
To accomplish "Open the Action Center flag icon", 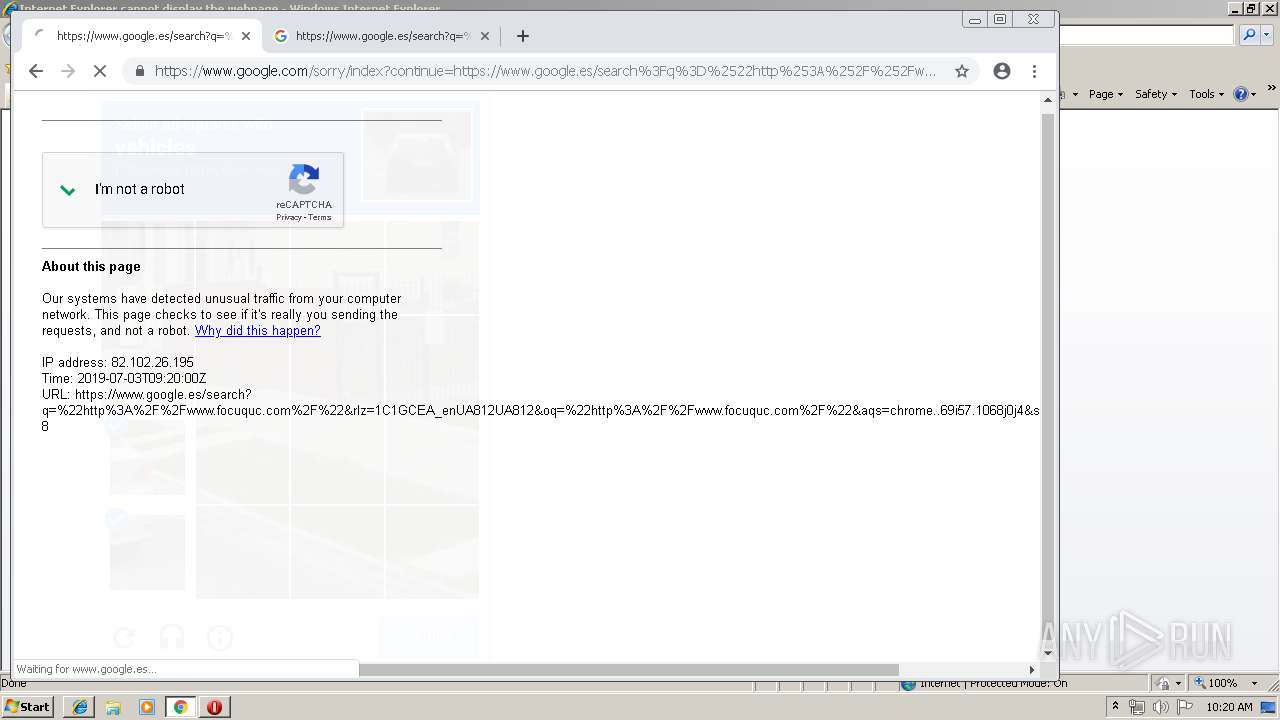I will pyautogui.click(x=1185, y=707).
